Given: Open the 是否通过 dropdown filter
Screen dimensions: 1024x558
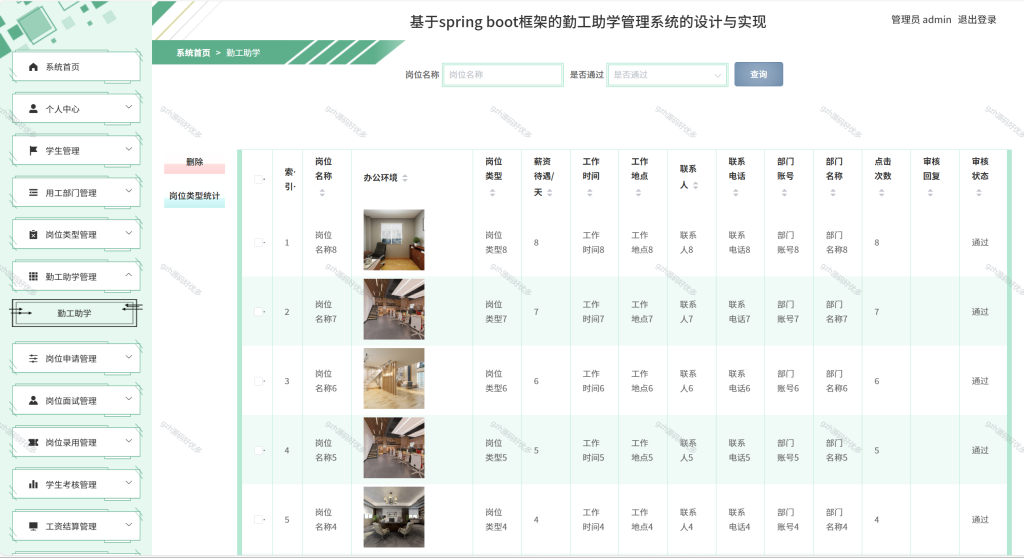Looking at the screenshot, I should coord(667,74).
